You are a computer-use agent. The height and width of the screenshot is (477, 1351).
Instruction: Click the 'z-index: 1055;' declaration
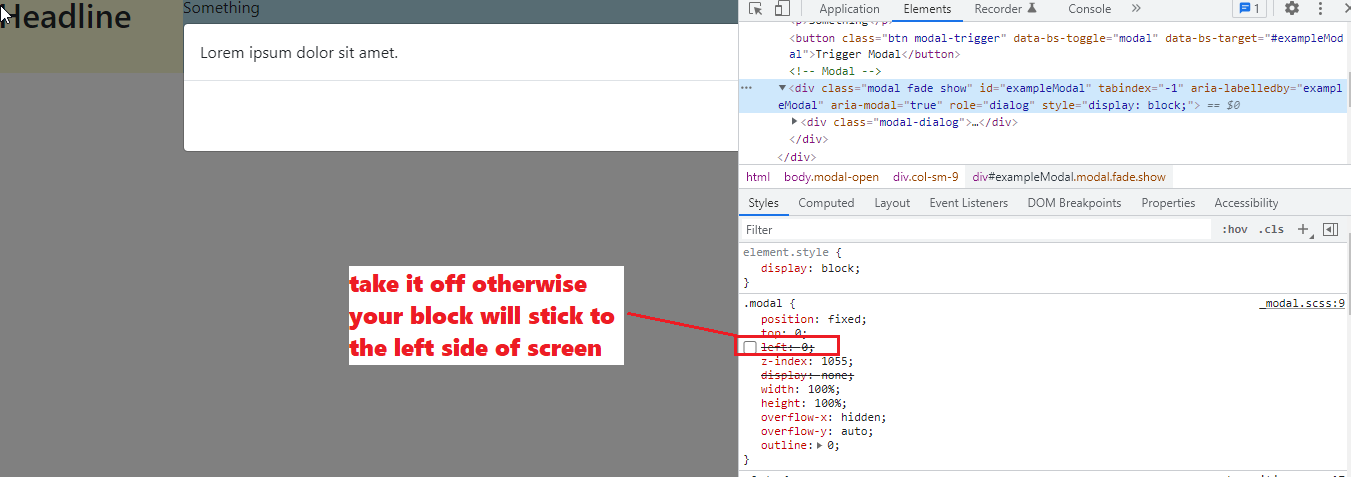click(x=807, y=361)
